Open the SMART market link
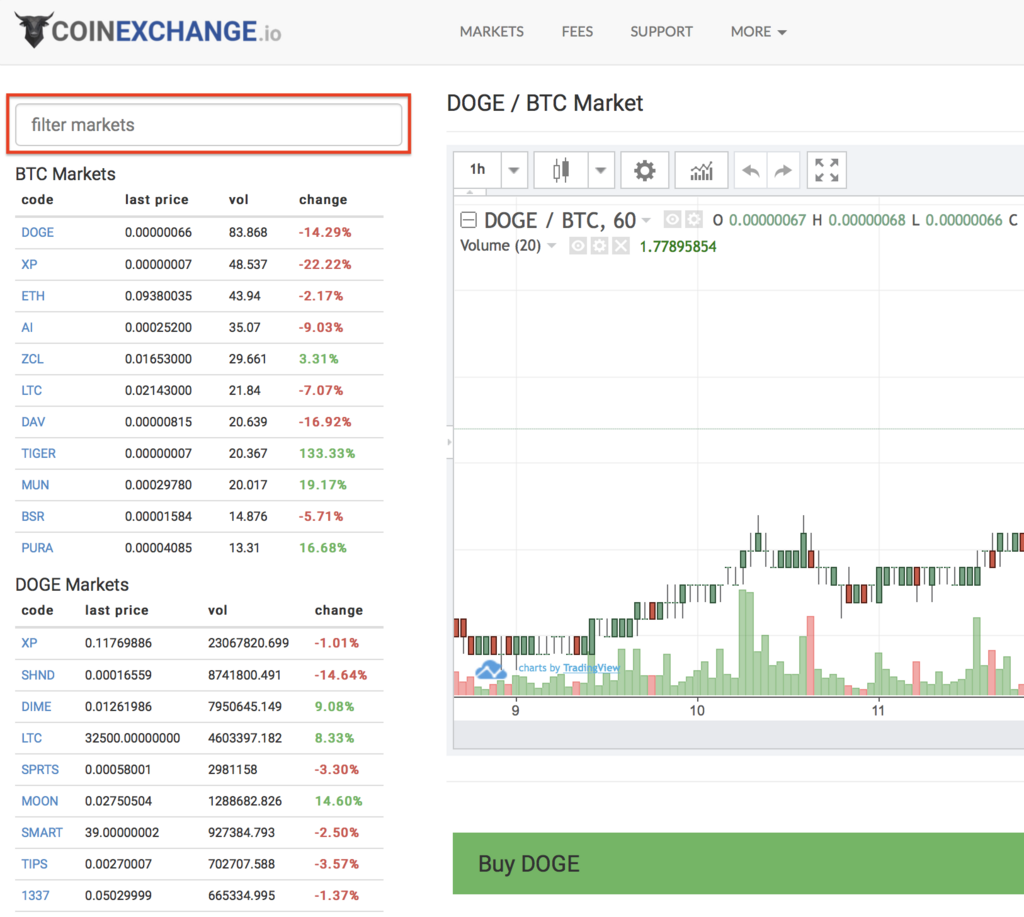This screenshot has width=1024, height=917. (x=42, y=832)
